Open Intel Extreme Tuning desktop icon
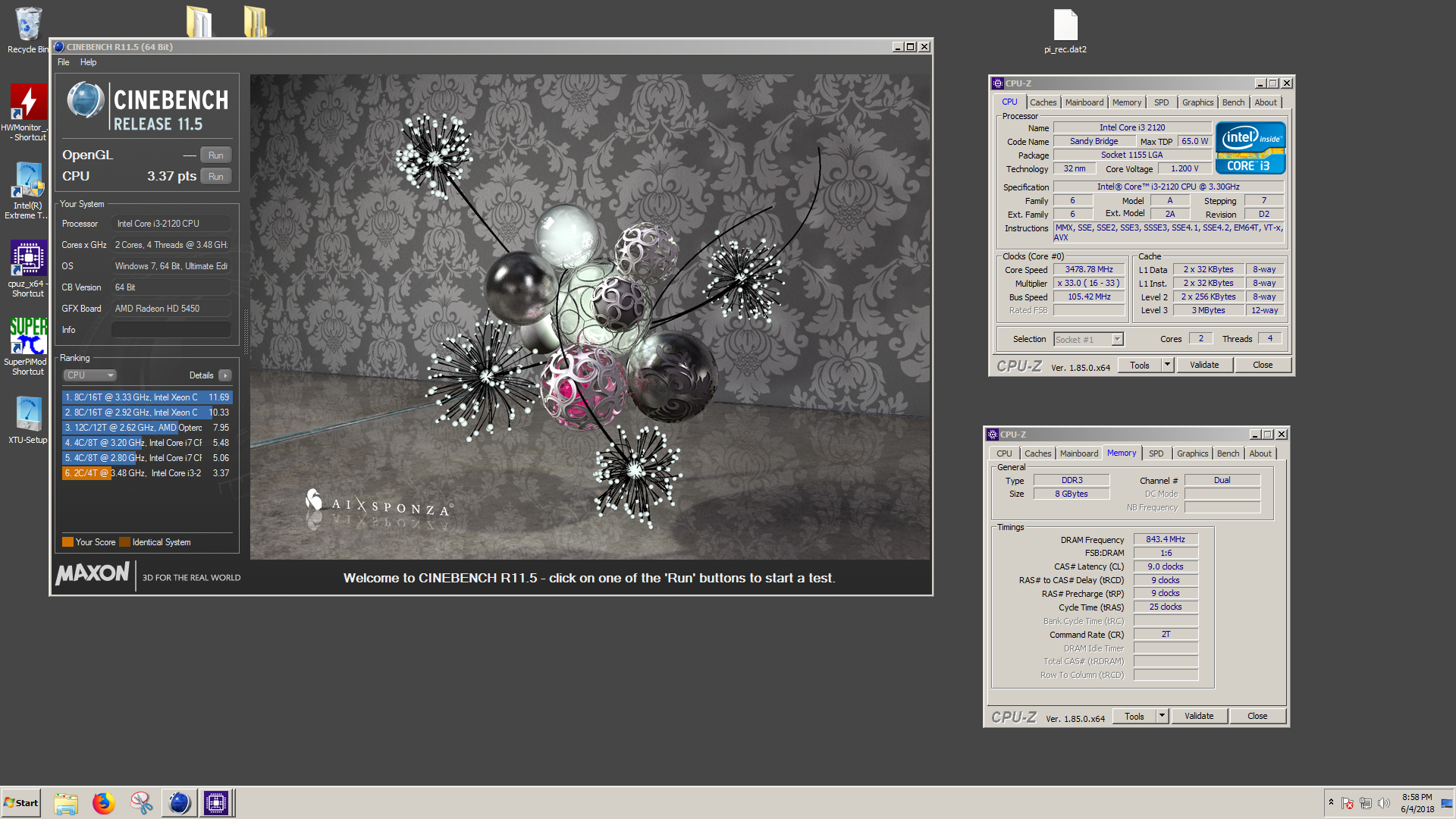 (x=28, y=191)
